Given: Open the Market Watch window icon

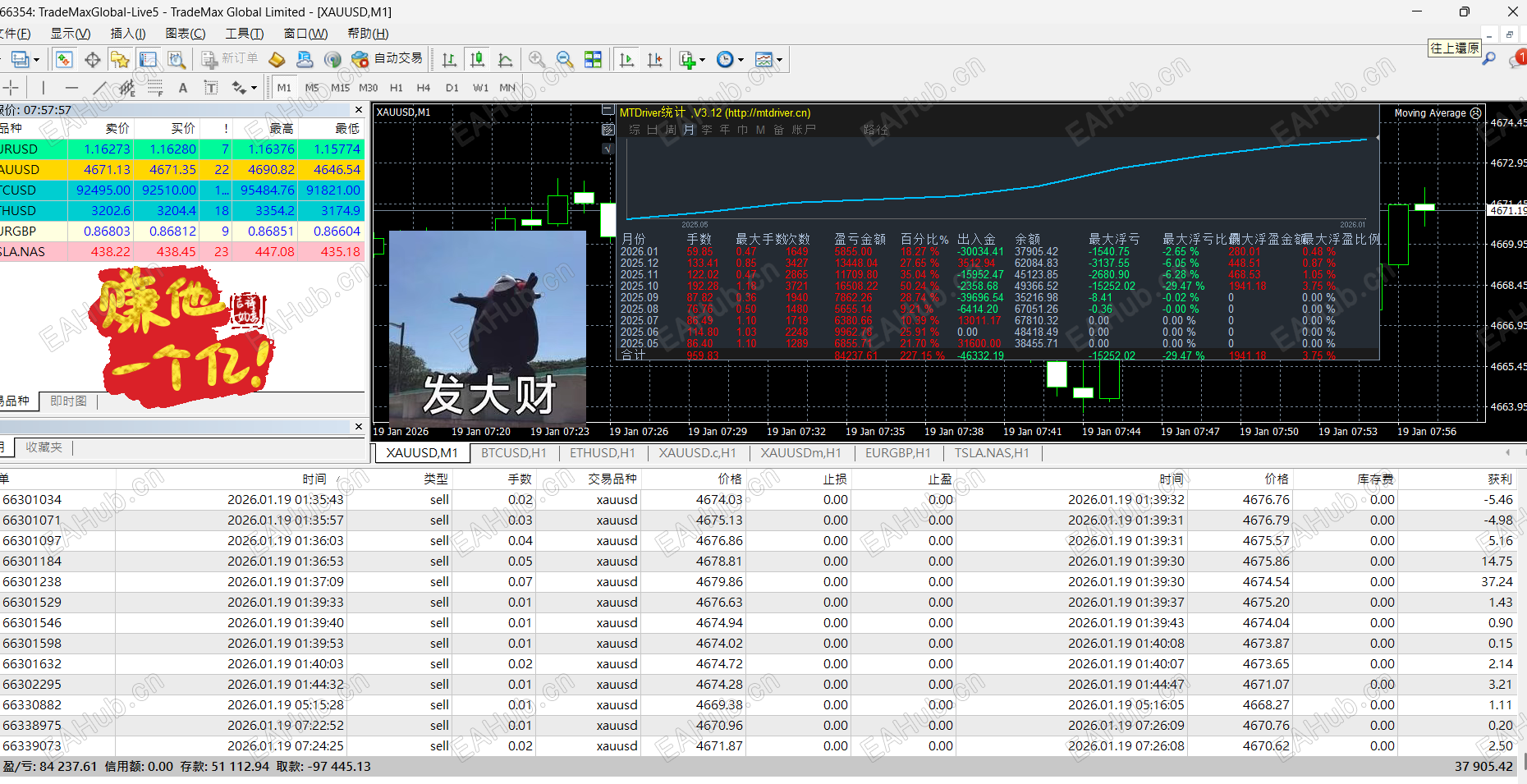Looking at the screenshot, I should [64, 59].
